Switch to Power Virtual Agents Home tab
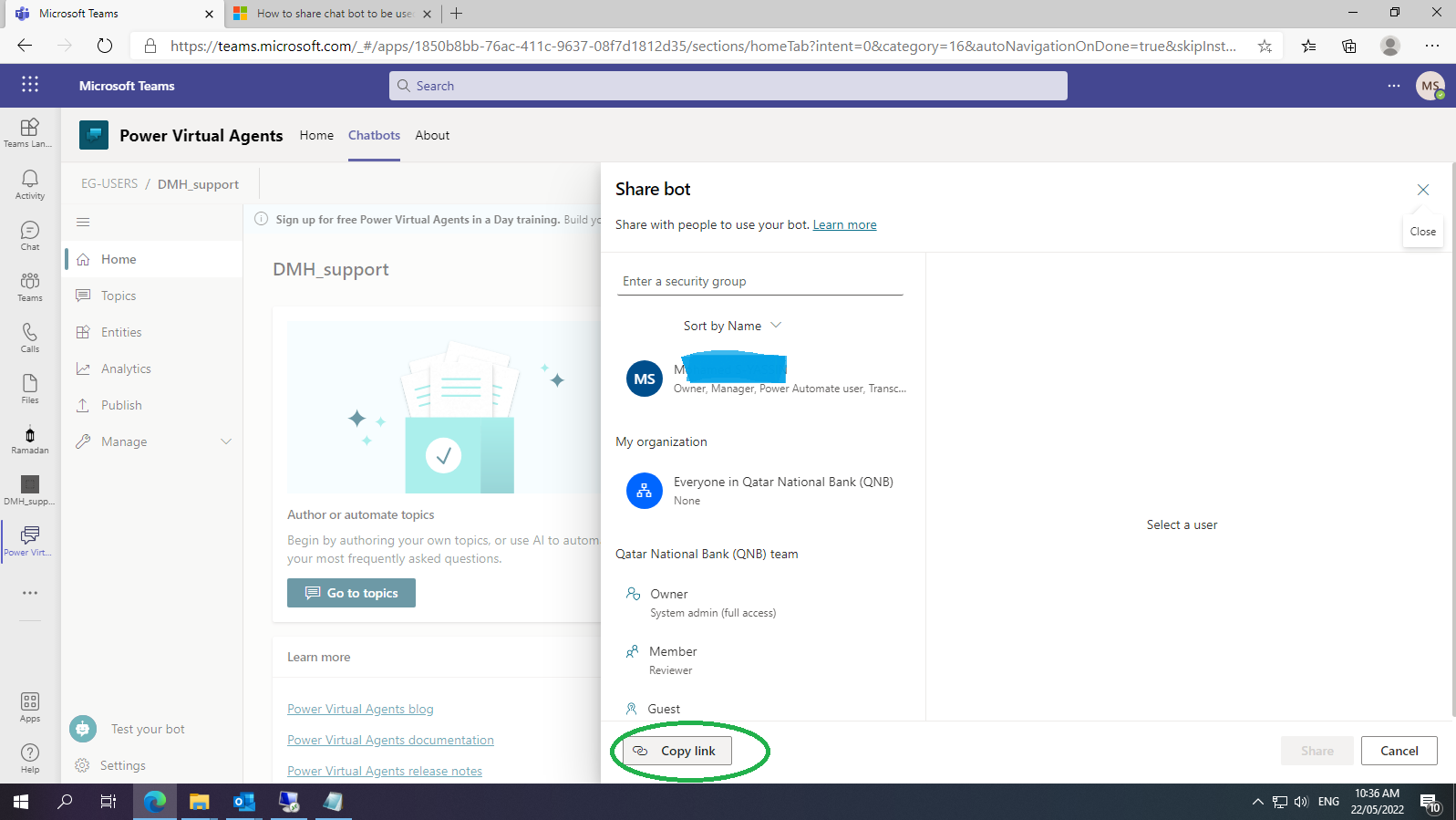The height and width of the screenshot is (820, 1456). [316, 135]
